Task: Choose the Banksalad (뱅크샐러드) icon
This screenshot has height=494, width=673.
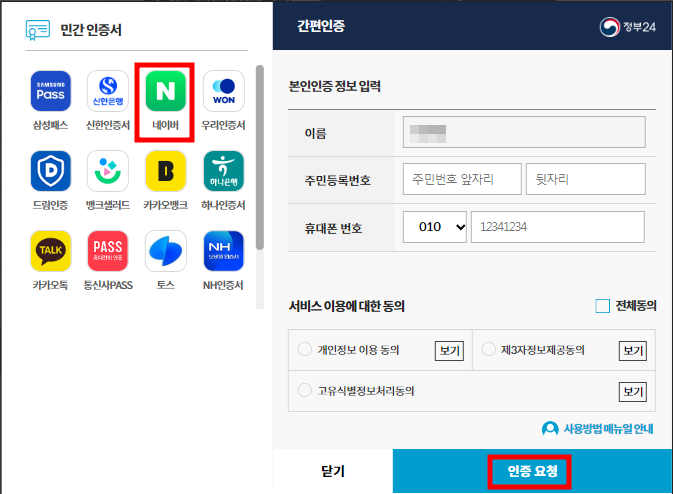Action: pyautogui.click(x=108, y=171)
